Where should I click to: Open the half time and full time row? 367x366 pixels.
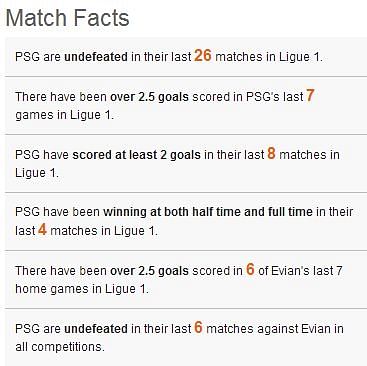pyautogui.click(x=186, y=221)
